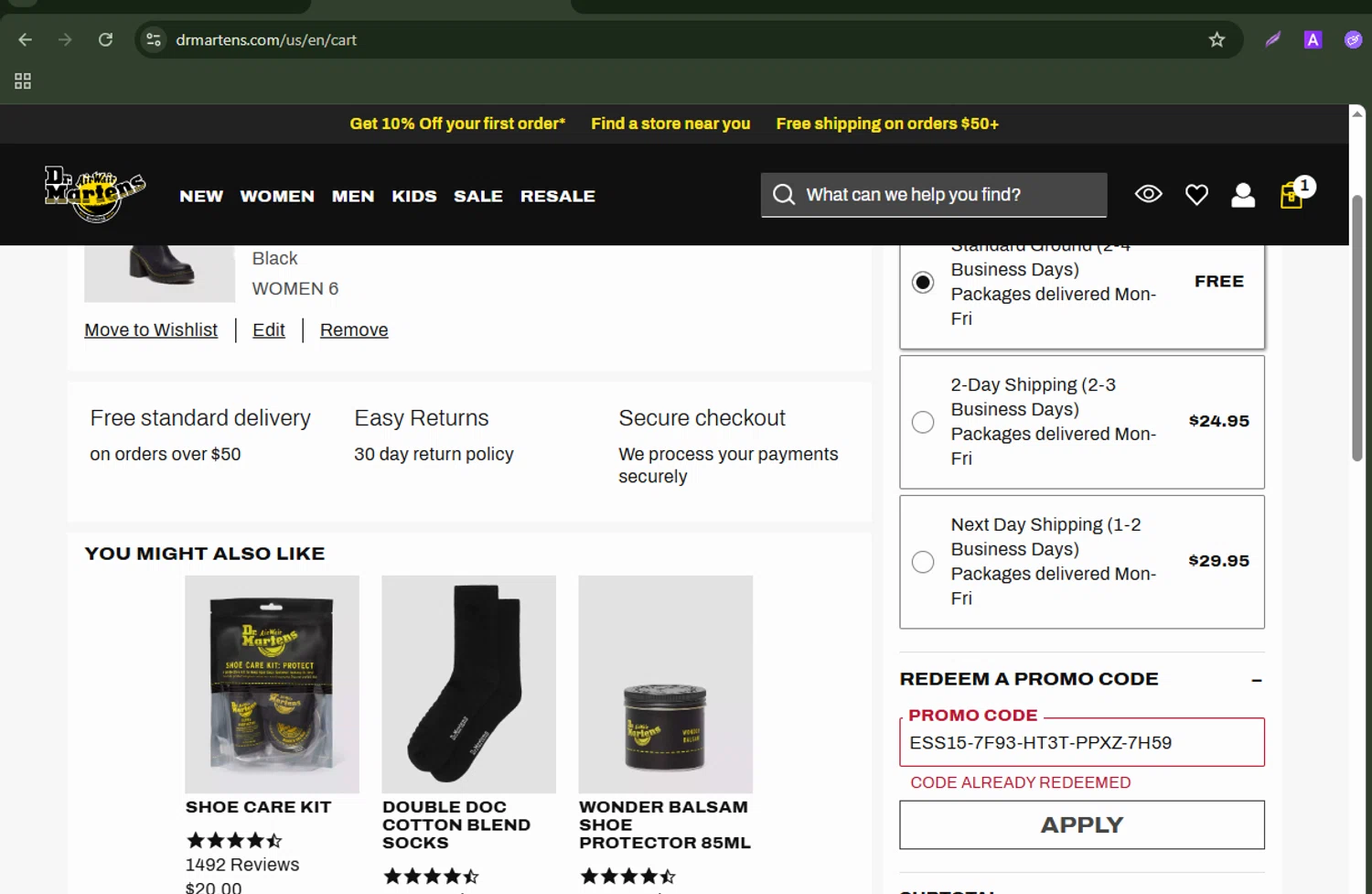Click the promo code input field
The width and height of the screenshot is (1372, 894).
coord(1082,742)
